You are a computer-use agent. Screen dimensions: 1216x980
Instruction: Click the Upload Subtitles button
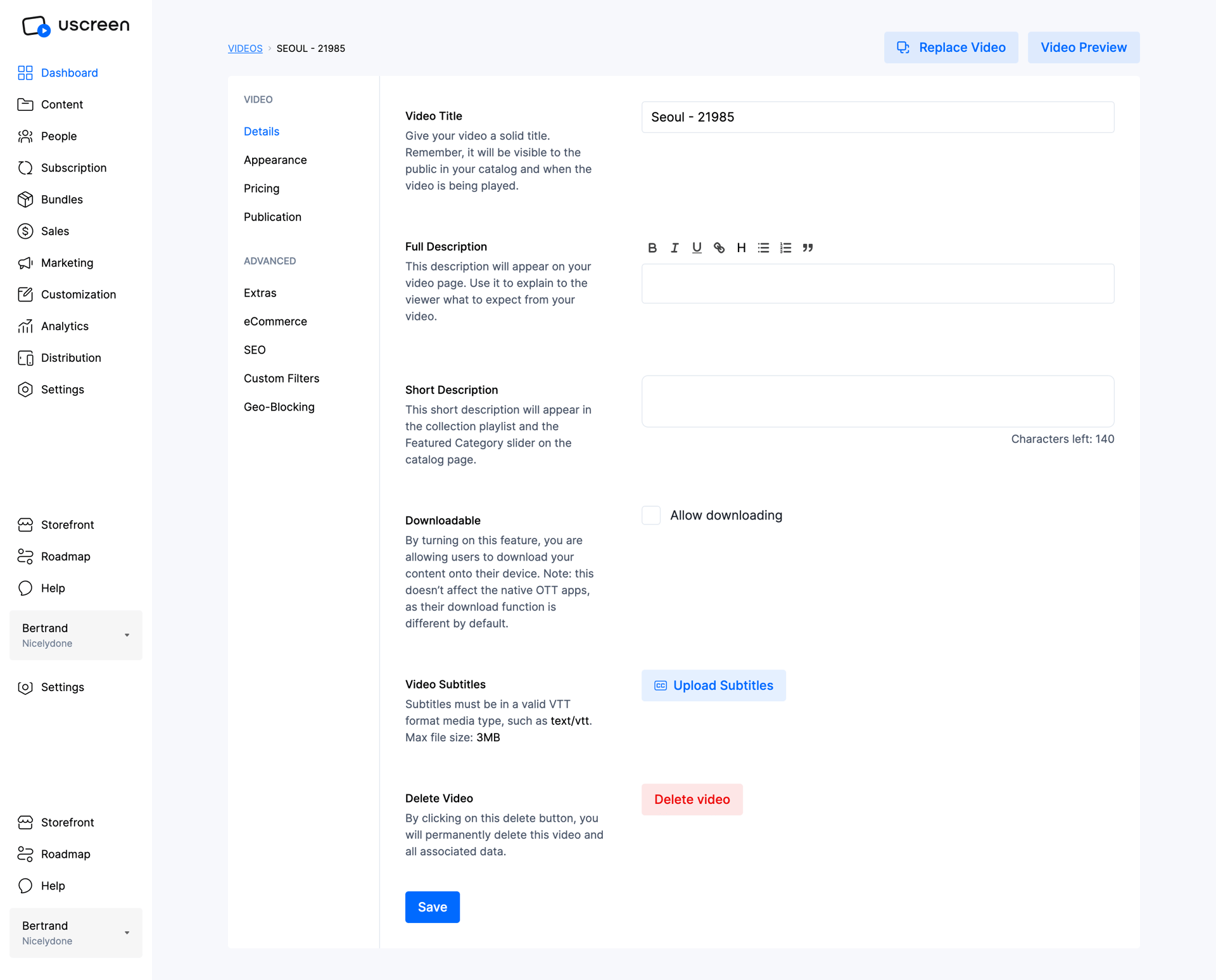tap(714, 685)
